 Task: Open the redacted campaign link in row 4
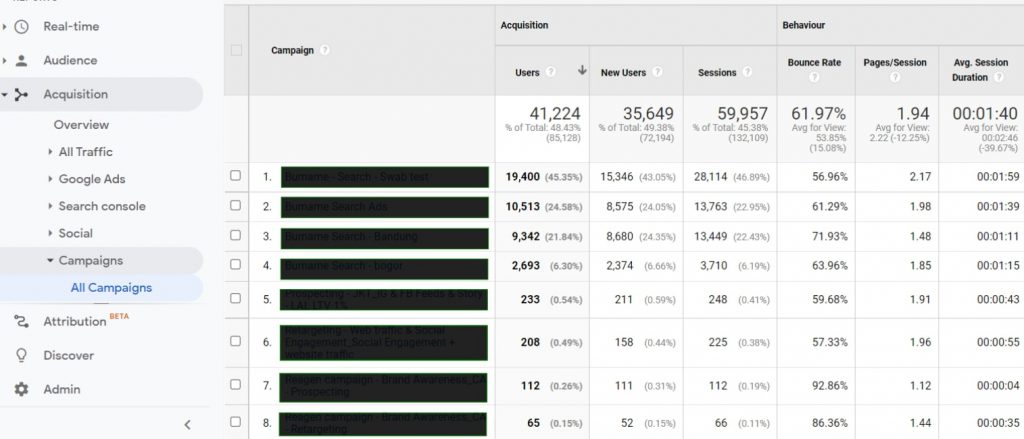click(385, 267)
